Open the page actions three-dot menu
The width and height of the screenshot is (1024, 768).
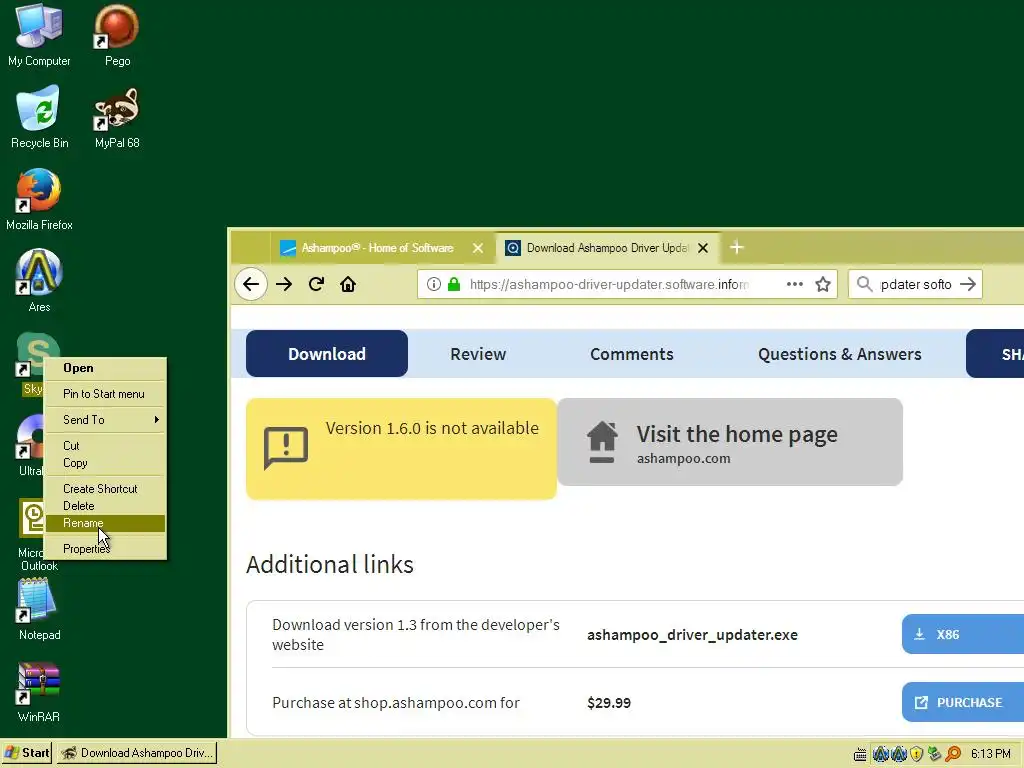[795, 284]
